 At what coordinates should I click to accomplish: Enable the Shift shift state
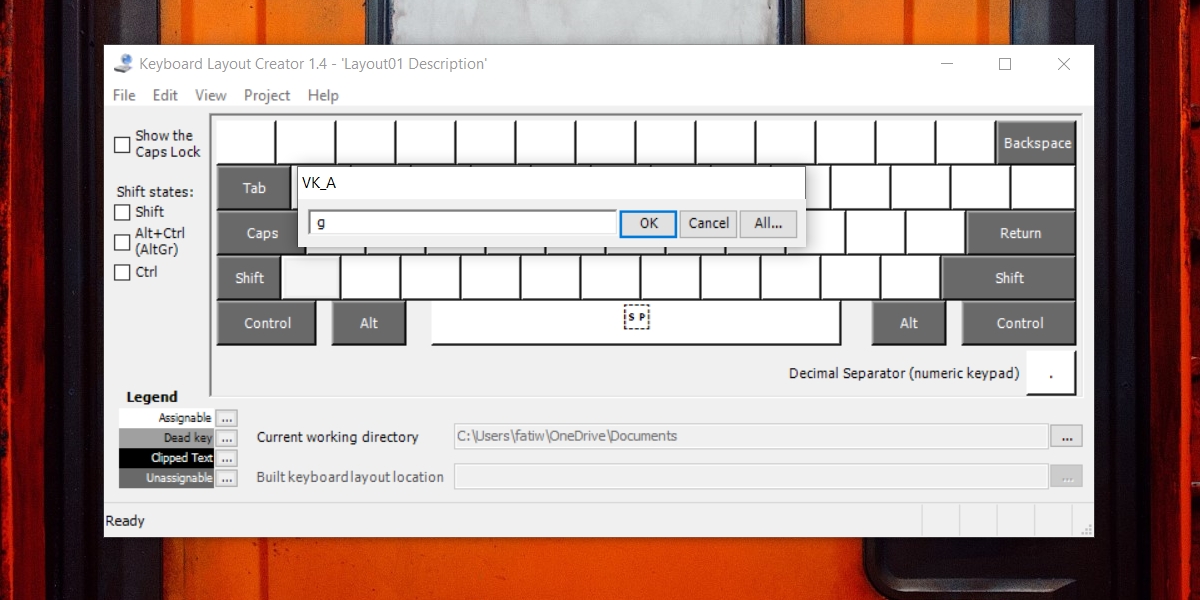(122, 212)
